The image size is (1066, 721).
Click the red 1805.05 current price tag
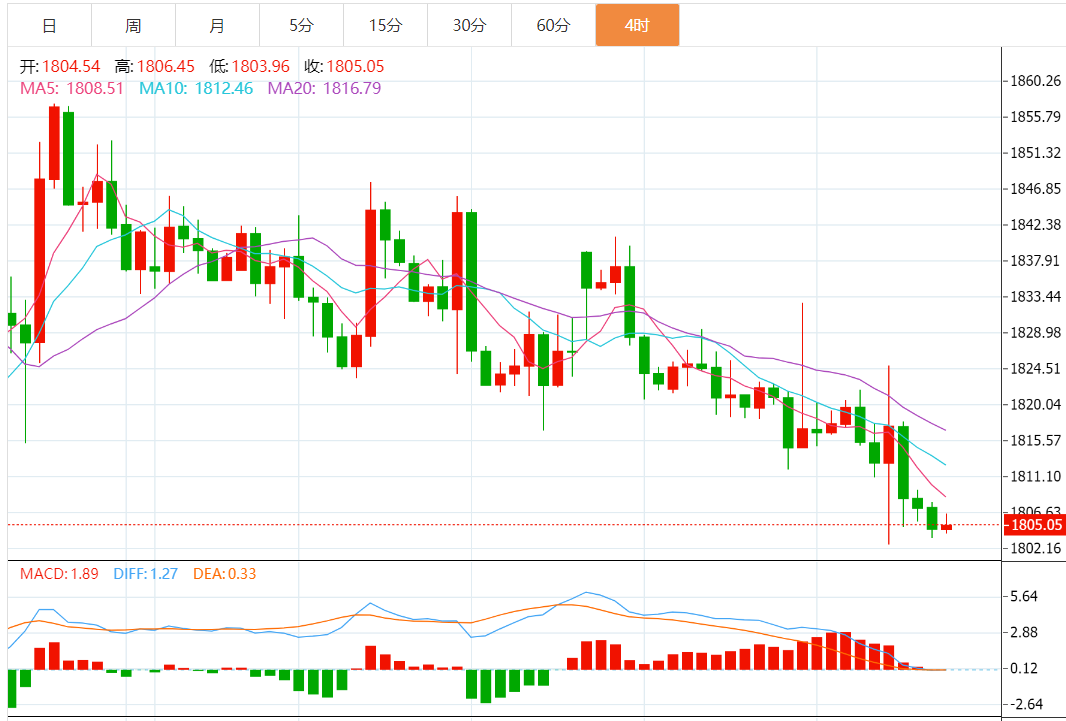(1034, 525)
